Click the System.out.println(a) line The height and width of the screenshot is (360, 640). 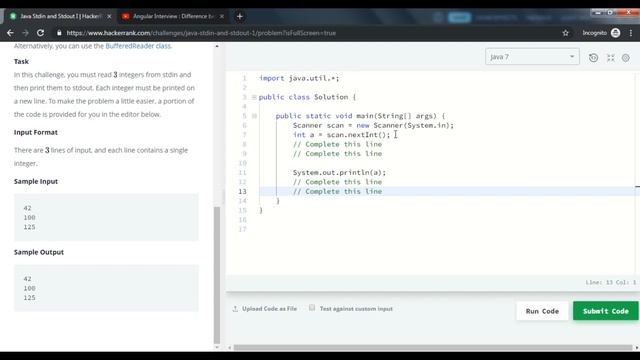pyautogui.click(x=339, y=172)
